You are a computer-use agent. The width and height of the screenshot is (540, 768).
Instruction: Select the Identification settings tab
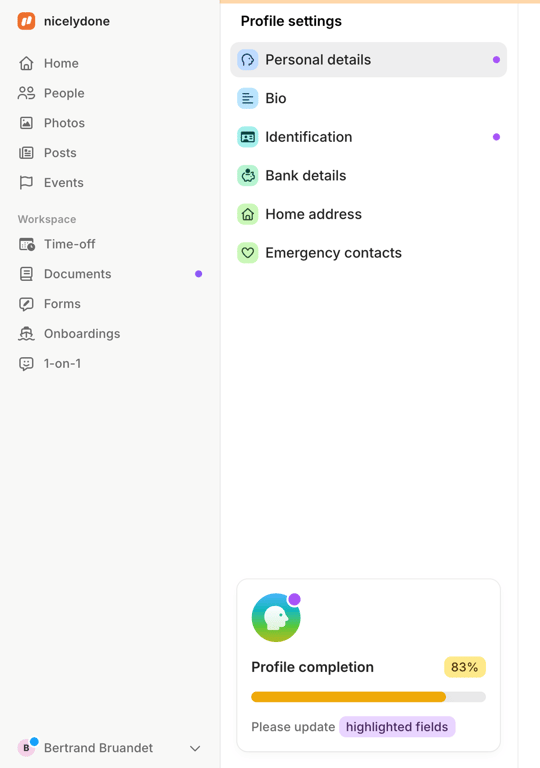(368, 137)
